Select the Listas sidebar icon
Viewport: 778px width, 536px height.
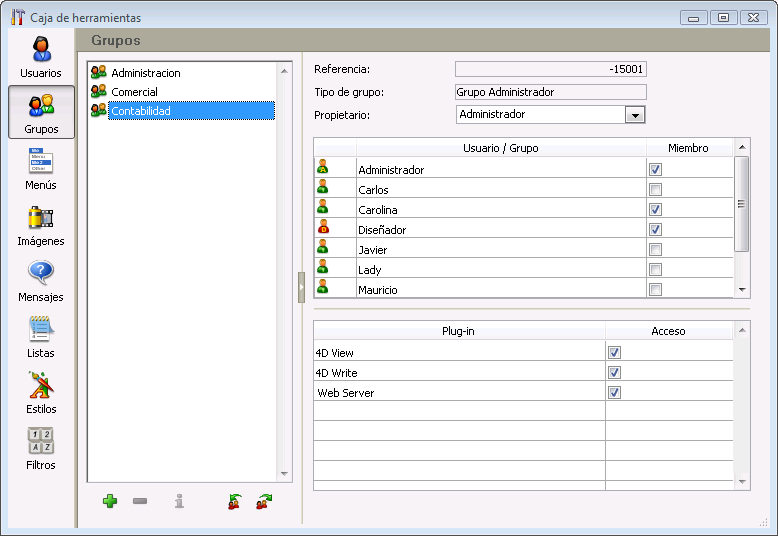tap(41, 336)
